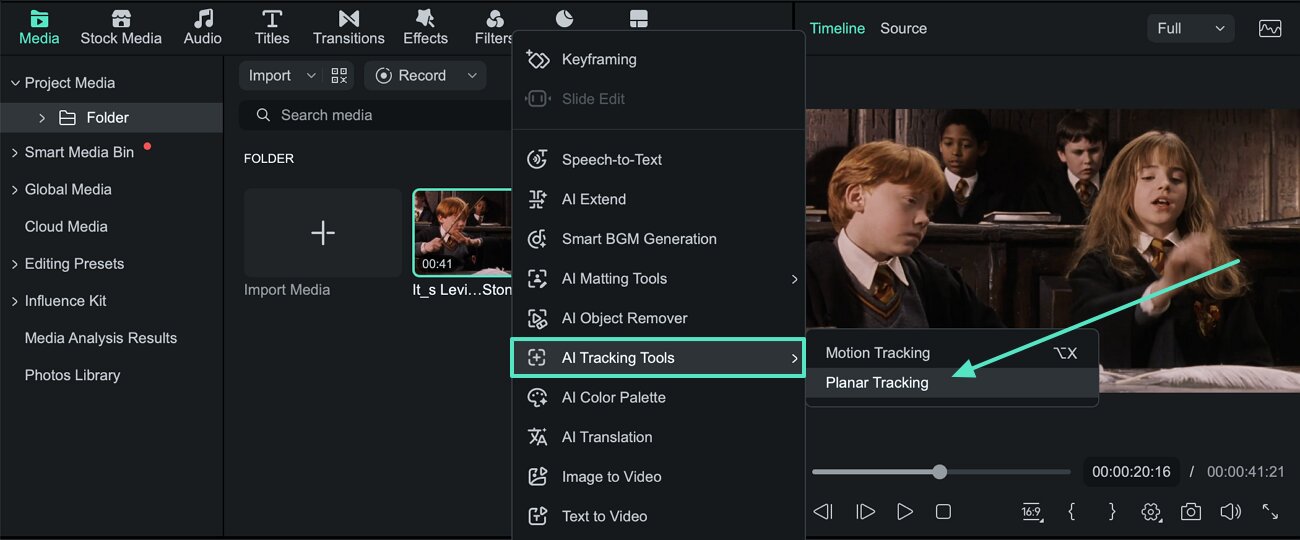
Task: Play the preview
Action: [905, 512]
